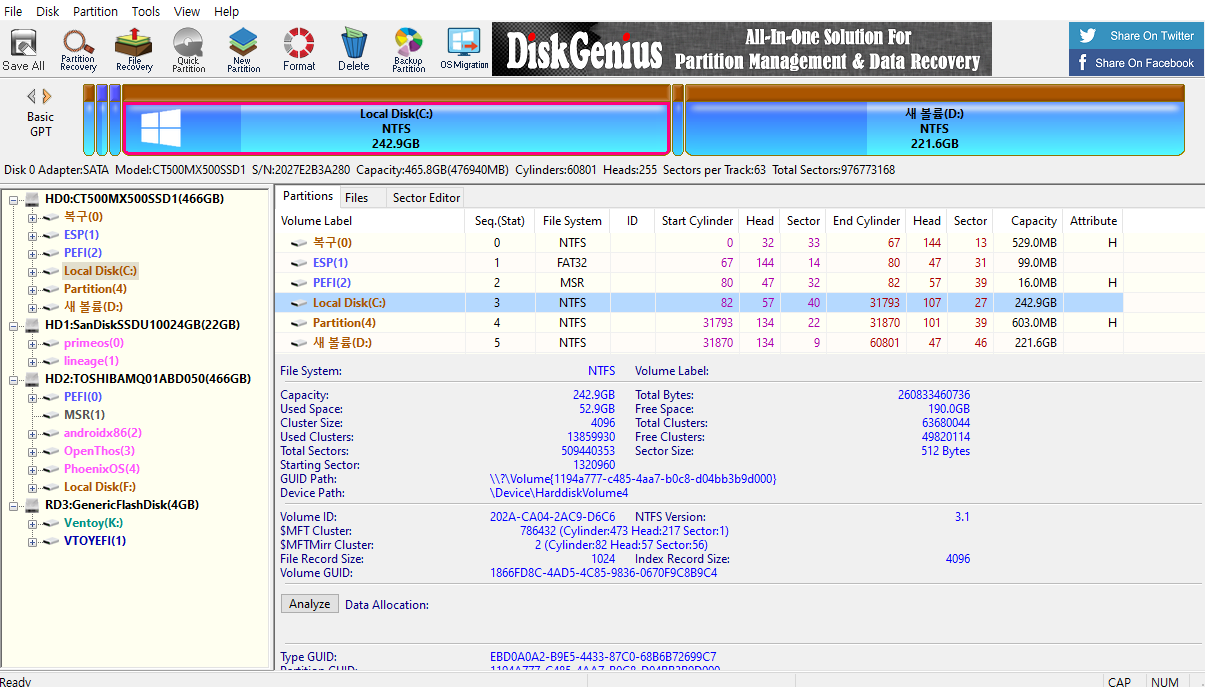Expand the Ventoy(K:) tree node
The image size is (1205, 687).
(32, 523)
